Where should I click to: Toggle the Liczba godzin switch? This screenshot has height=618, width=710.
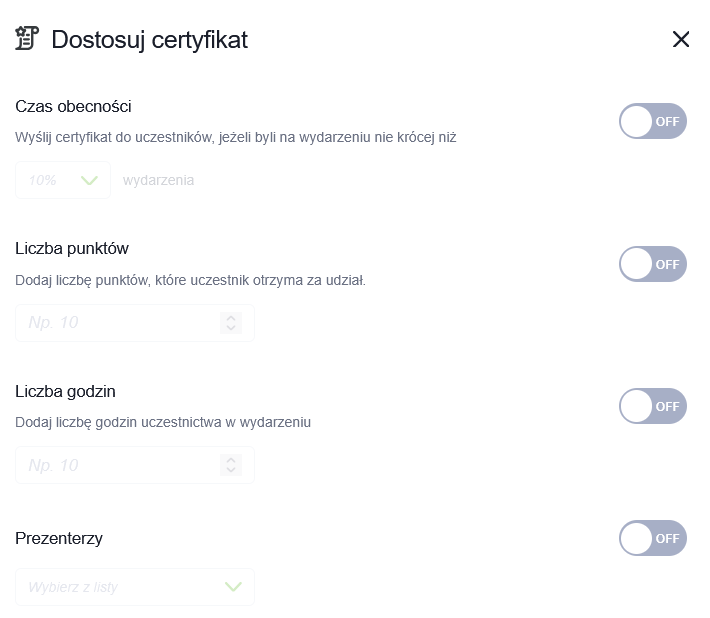(x=652, y=406)
